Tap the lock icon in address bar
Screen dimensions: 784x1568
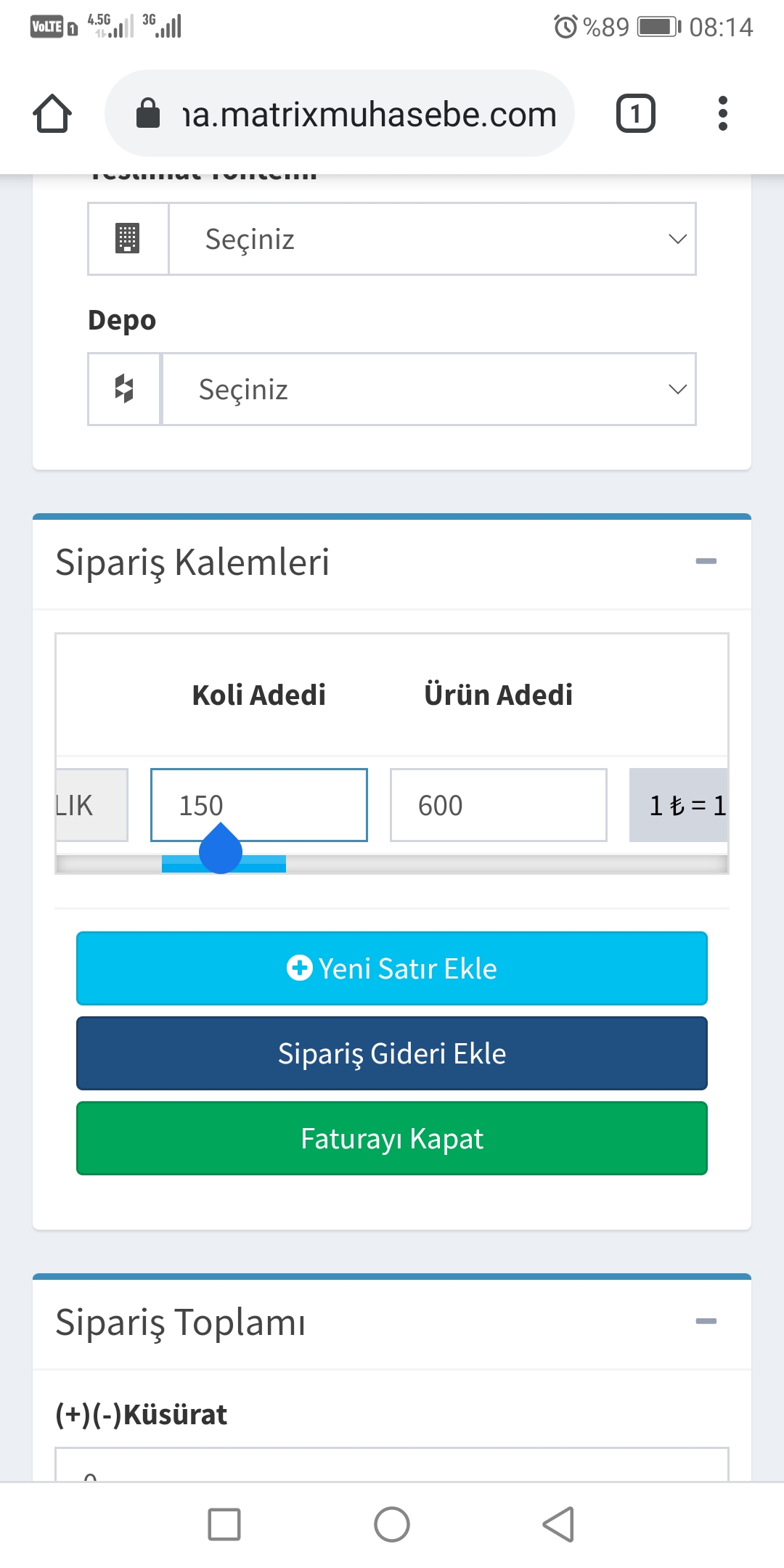(148, 114)
